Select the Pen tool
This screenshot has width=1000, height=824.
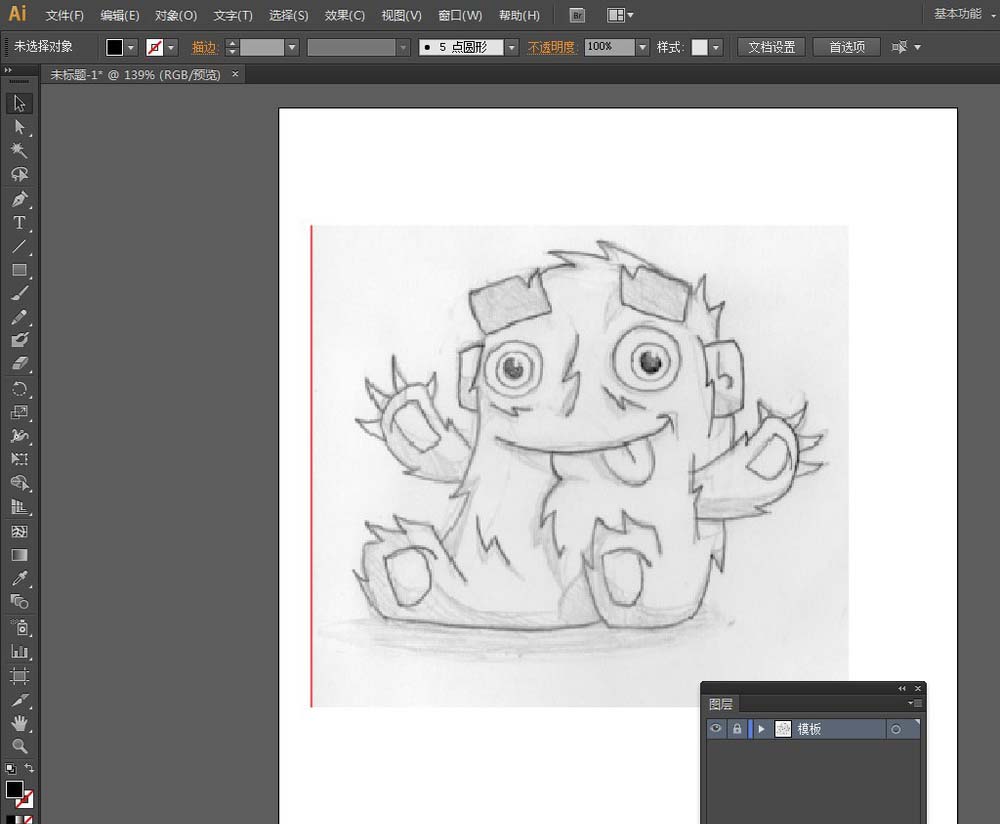[19, 199]
